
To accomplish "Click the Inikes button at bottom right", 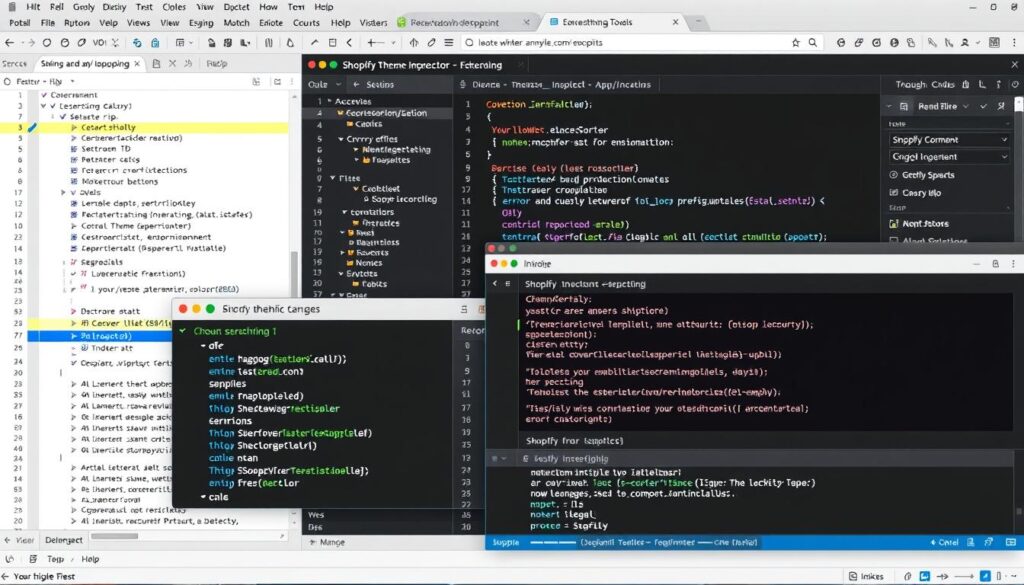I will pos(866,577).
